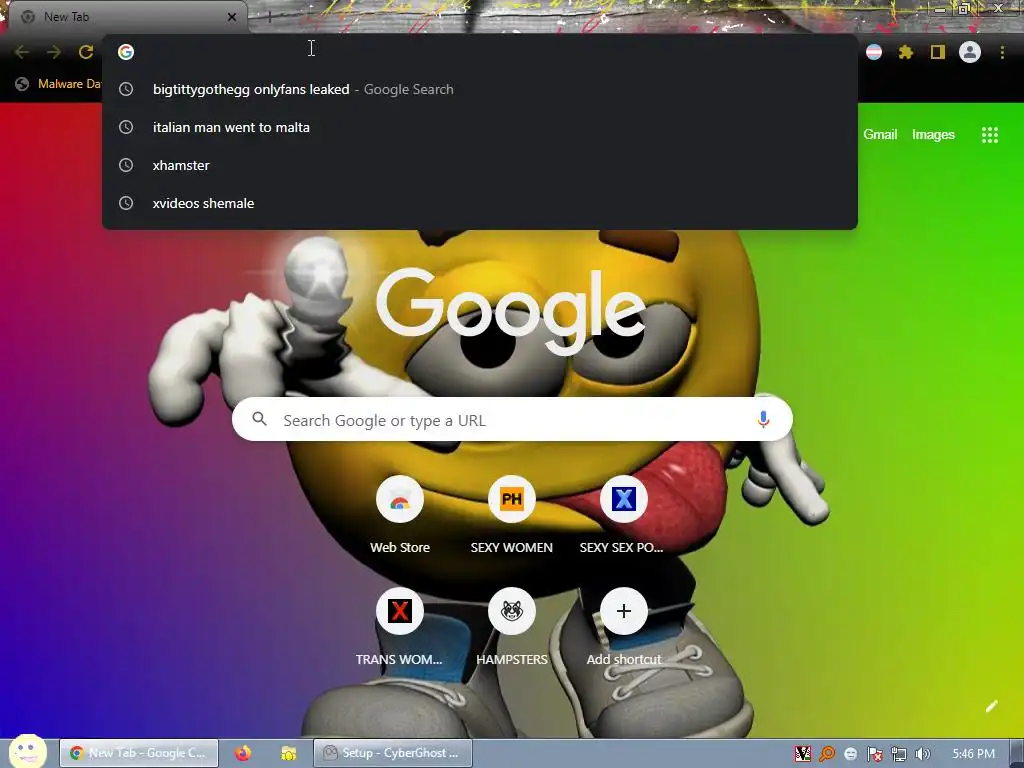Open the Start menu smiley button
Image resolution: width=1024 pixels, height=768 pixels.
click(27, 752)
